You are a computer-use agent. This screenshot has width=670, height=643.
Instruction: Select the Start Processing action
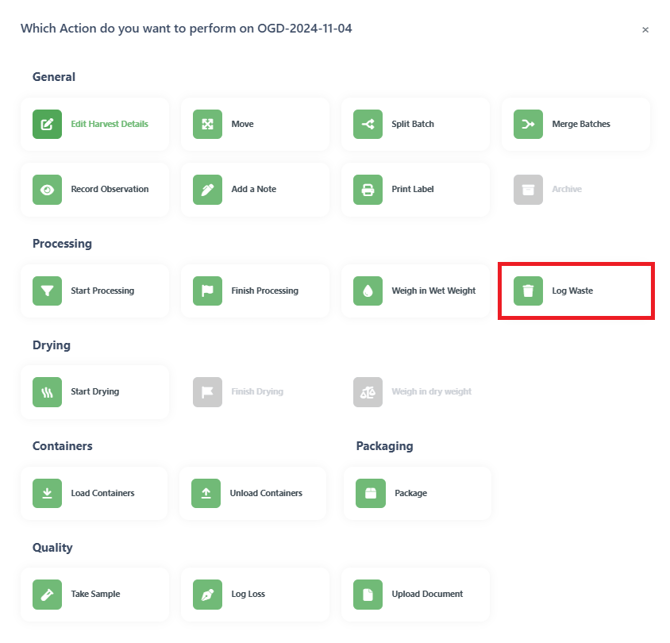pos(95,291)
